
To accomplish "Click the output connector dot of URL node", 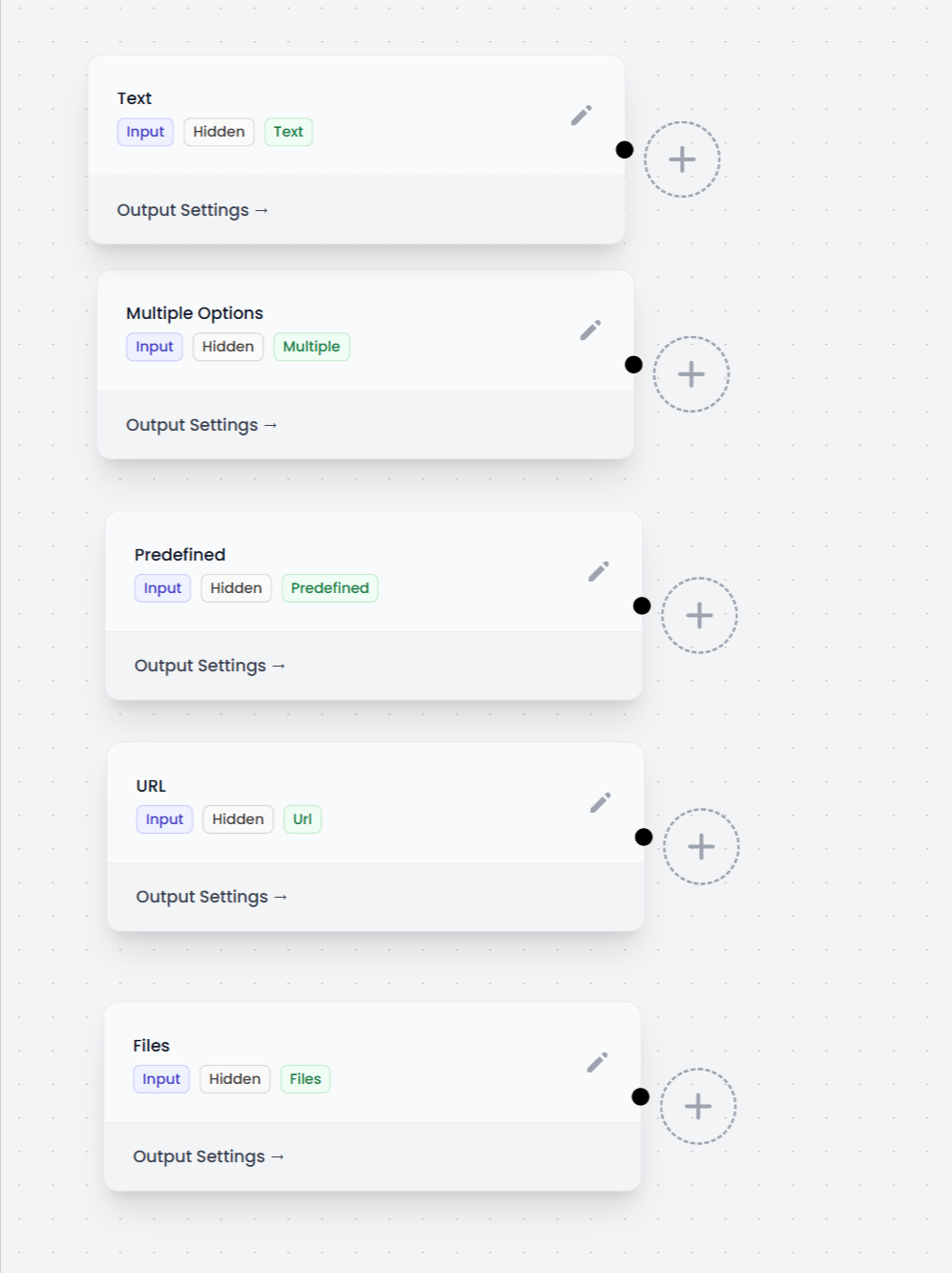I will 644,838.
